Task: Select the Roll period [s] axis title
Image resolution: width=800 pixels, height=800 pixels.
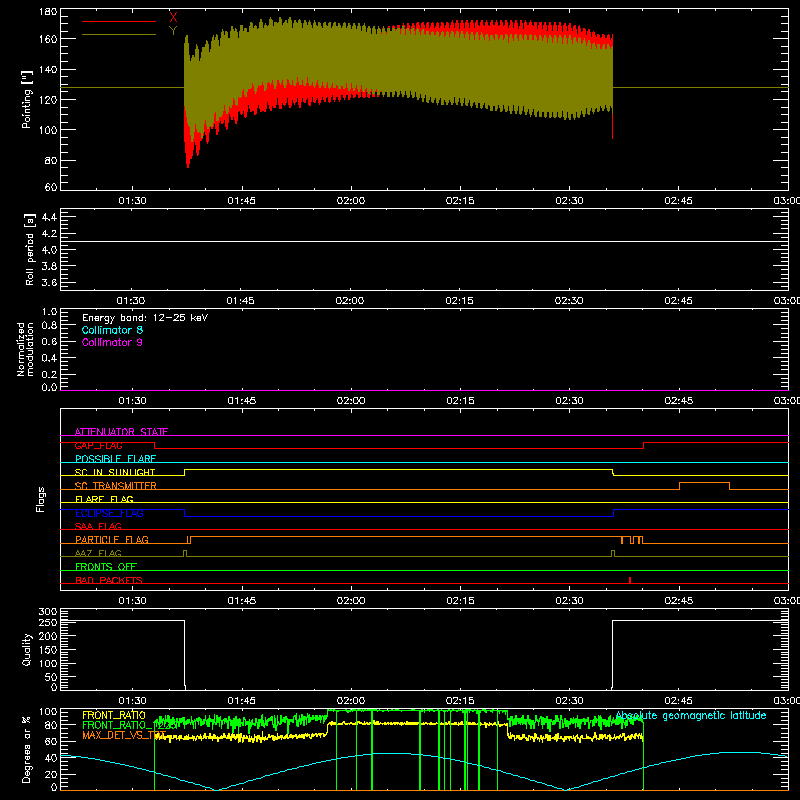Action: (30, 249)
